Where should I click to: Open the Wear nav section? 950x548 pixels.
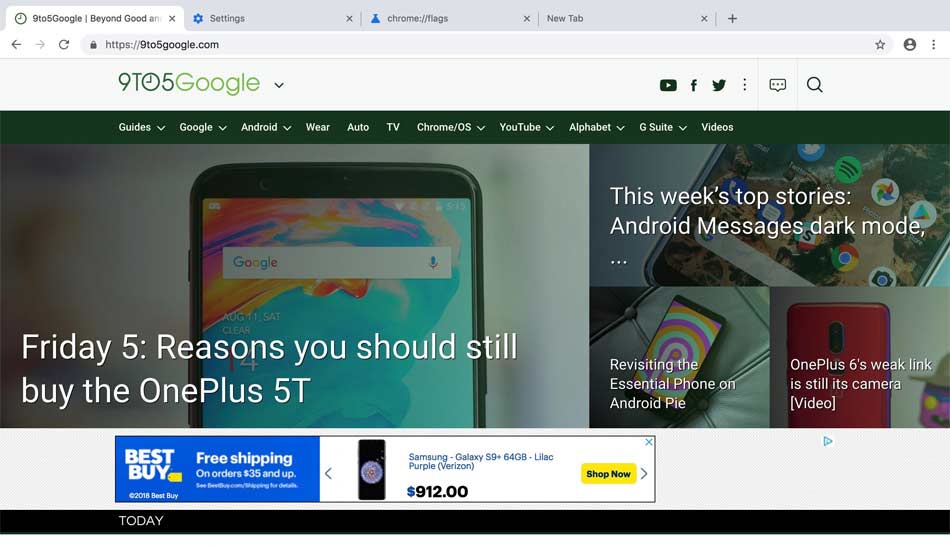tap(317, 127)
